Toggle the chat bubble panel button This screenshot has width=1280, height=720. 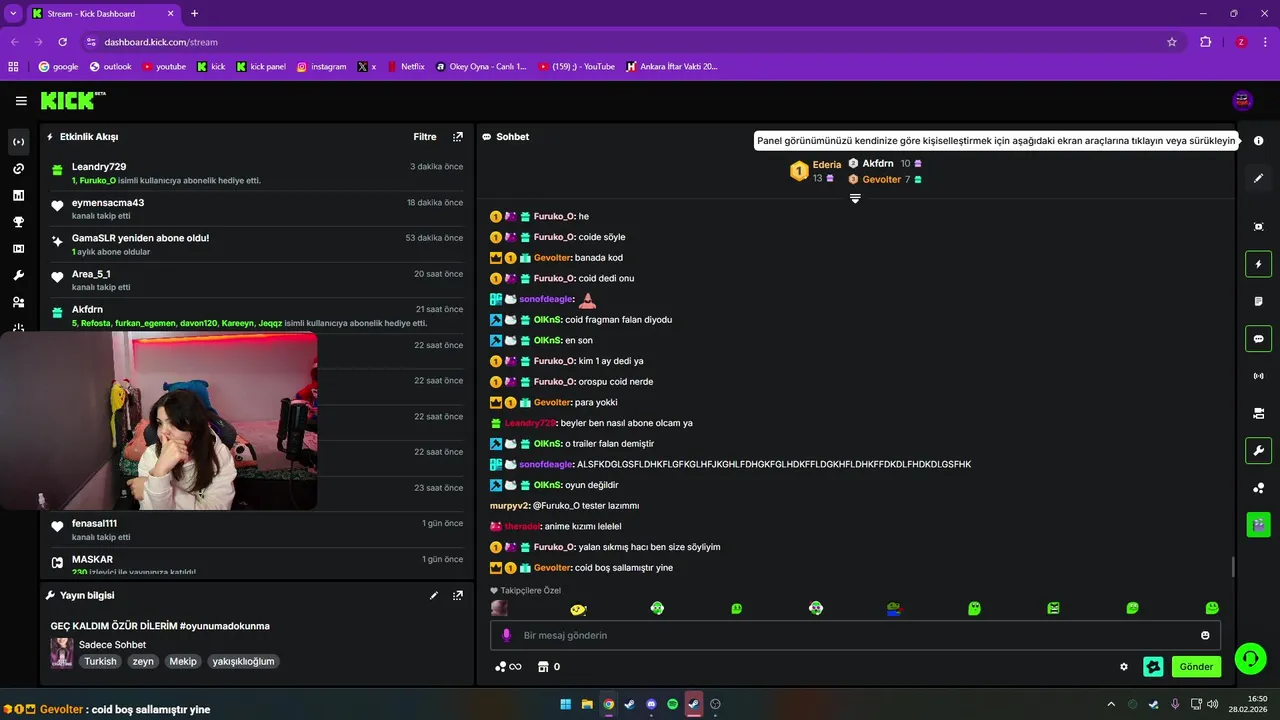1258,338
